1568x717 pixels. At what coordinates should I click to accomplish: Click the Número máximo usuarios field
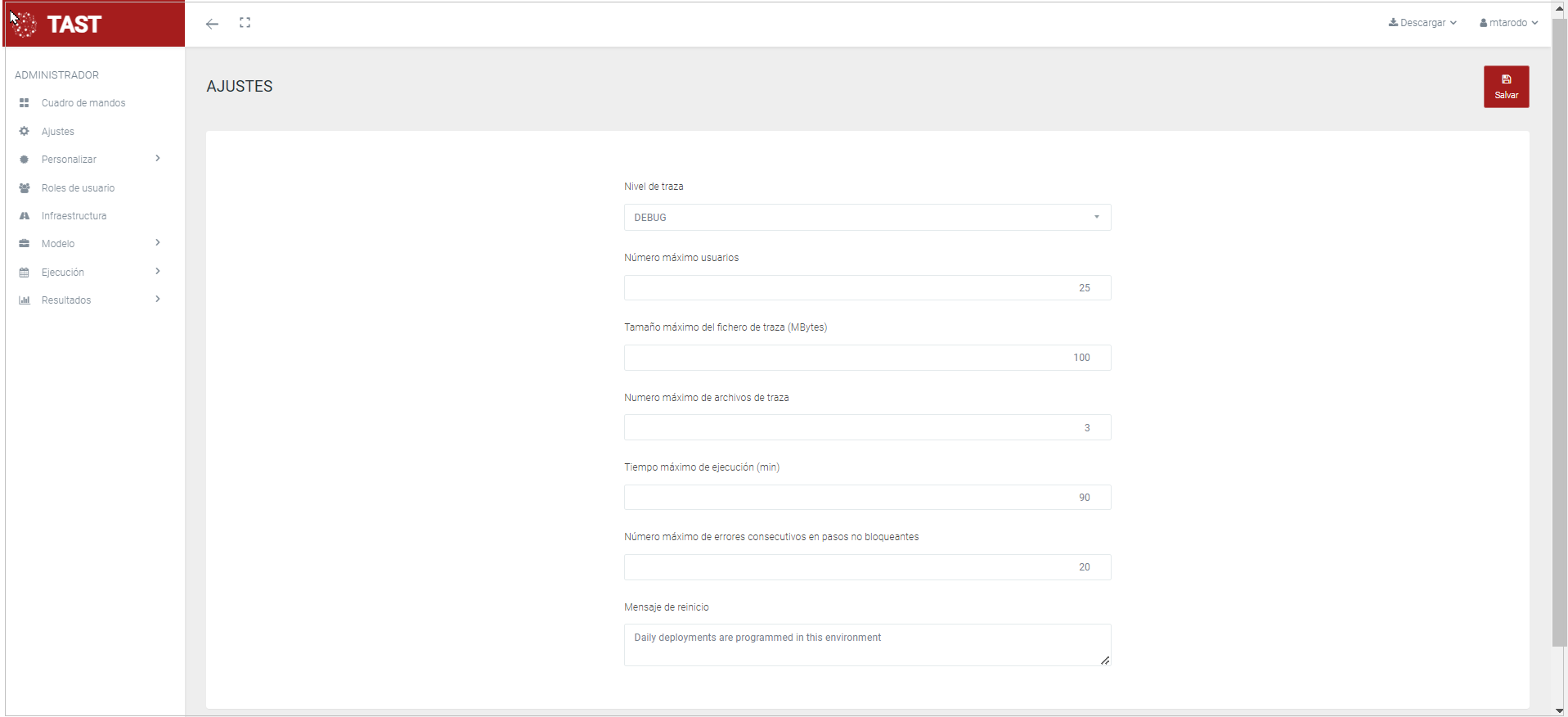click(x=867, y=288)
